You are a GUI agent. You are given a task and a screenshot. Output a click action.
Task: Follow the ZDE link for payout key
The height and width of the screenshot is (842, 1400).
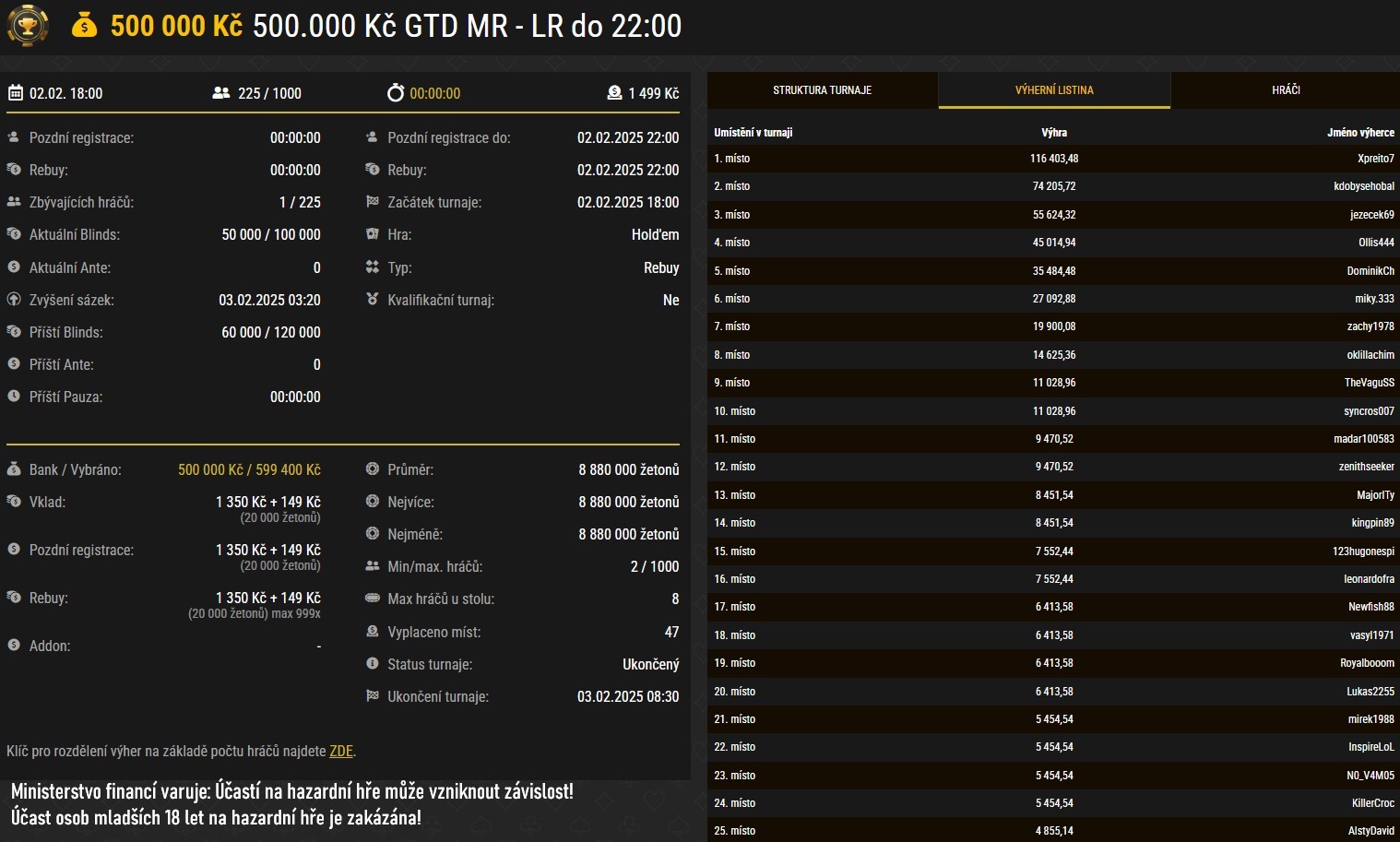(x=341, y=751)
